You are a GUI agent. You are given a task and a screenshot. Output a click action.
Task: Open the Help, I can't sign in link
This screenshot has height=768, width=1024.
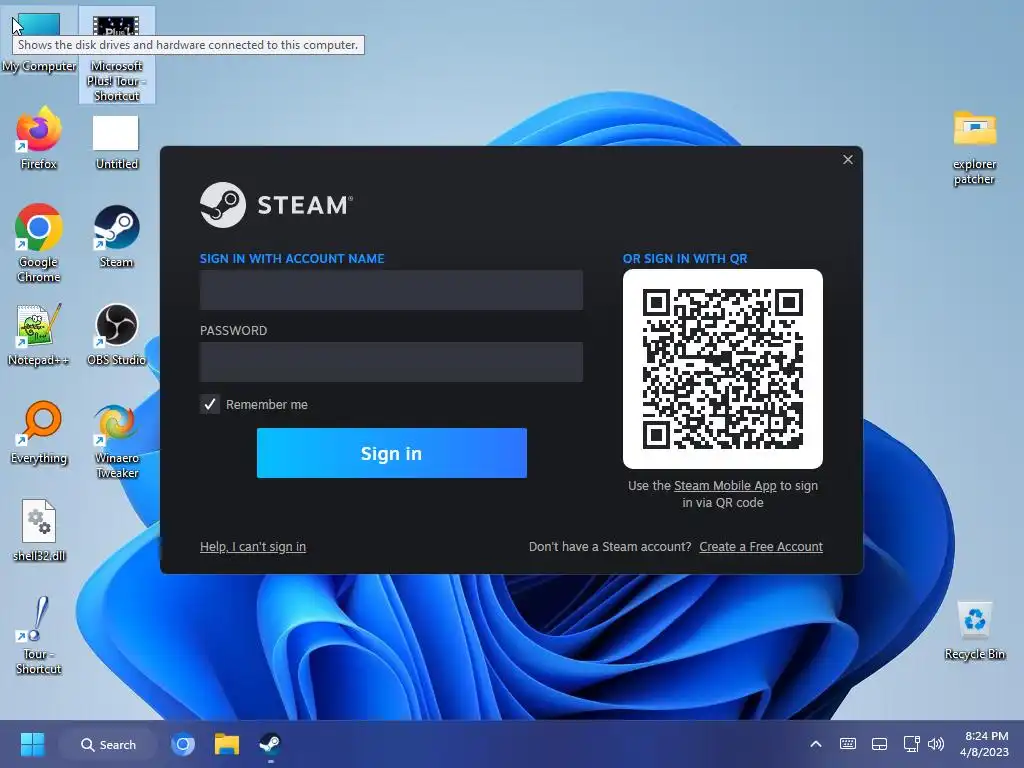[253, 547]
